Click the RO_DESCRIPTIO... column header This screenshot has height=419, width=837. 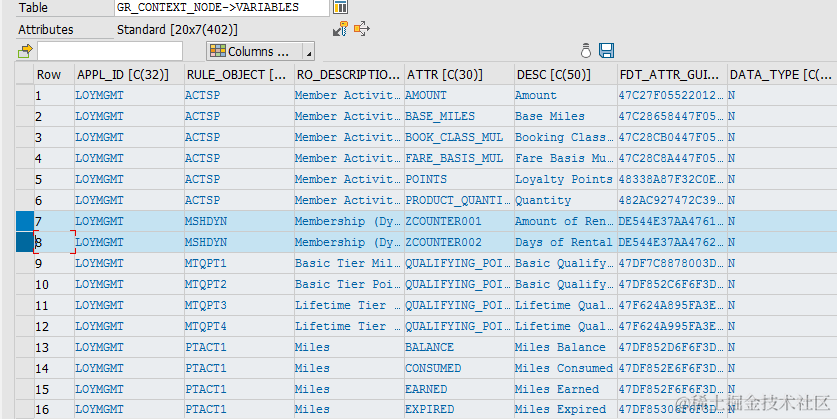click(x=349, y=74)
